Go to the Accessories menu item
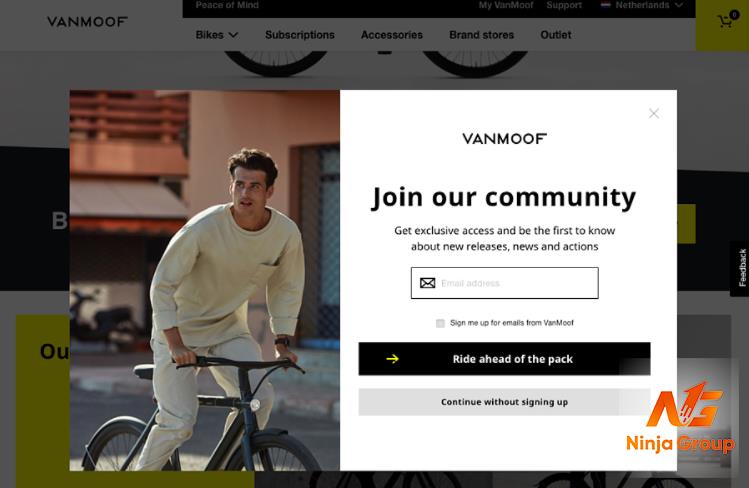 (392, 35)
